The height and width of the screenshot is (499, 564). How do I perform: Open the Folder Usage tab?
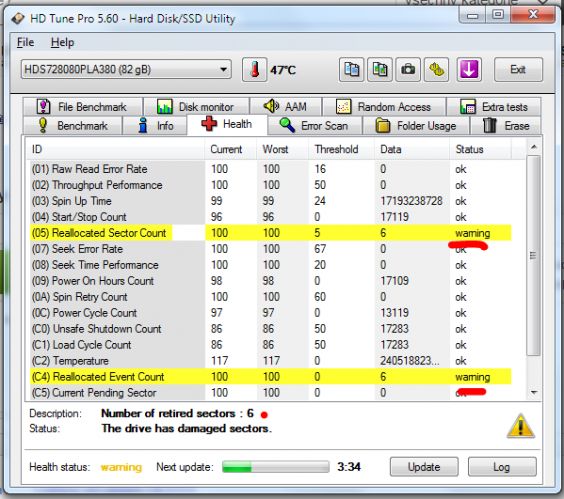pos(416,126)
